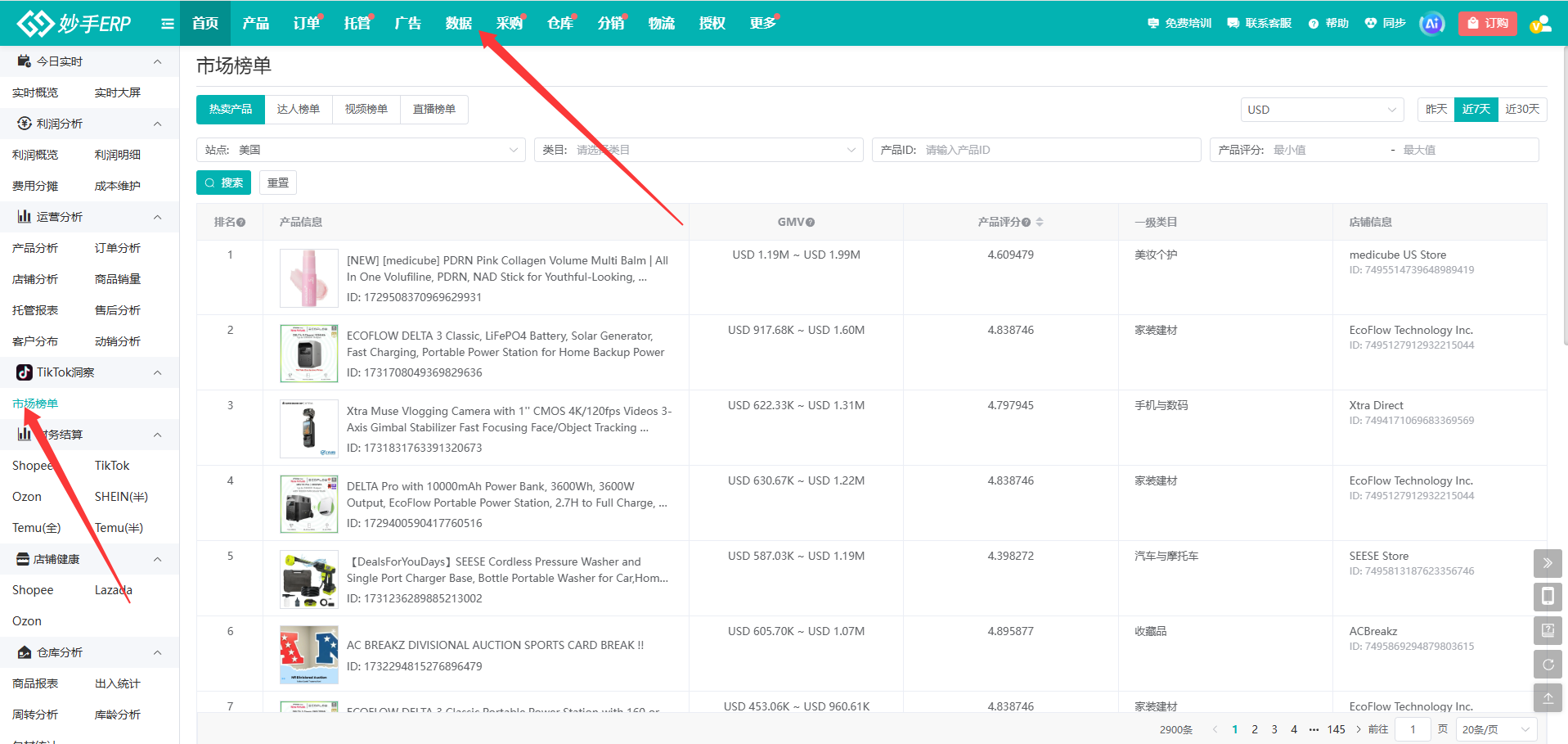Open the SEESE pressure washer thumbnail
The width and height of the screenshot is (1568, 744).
309,579
